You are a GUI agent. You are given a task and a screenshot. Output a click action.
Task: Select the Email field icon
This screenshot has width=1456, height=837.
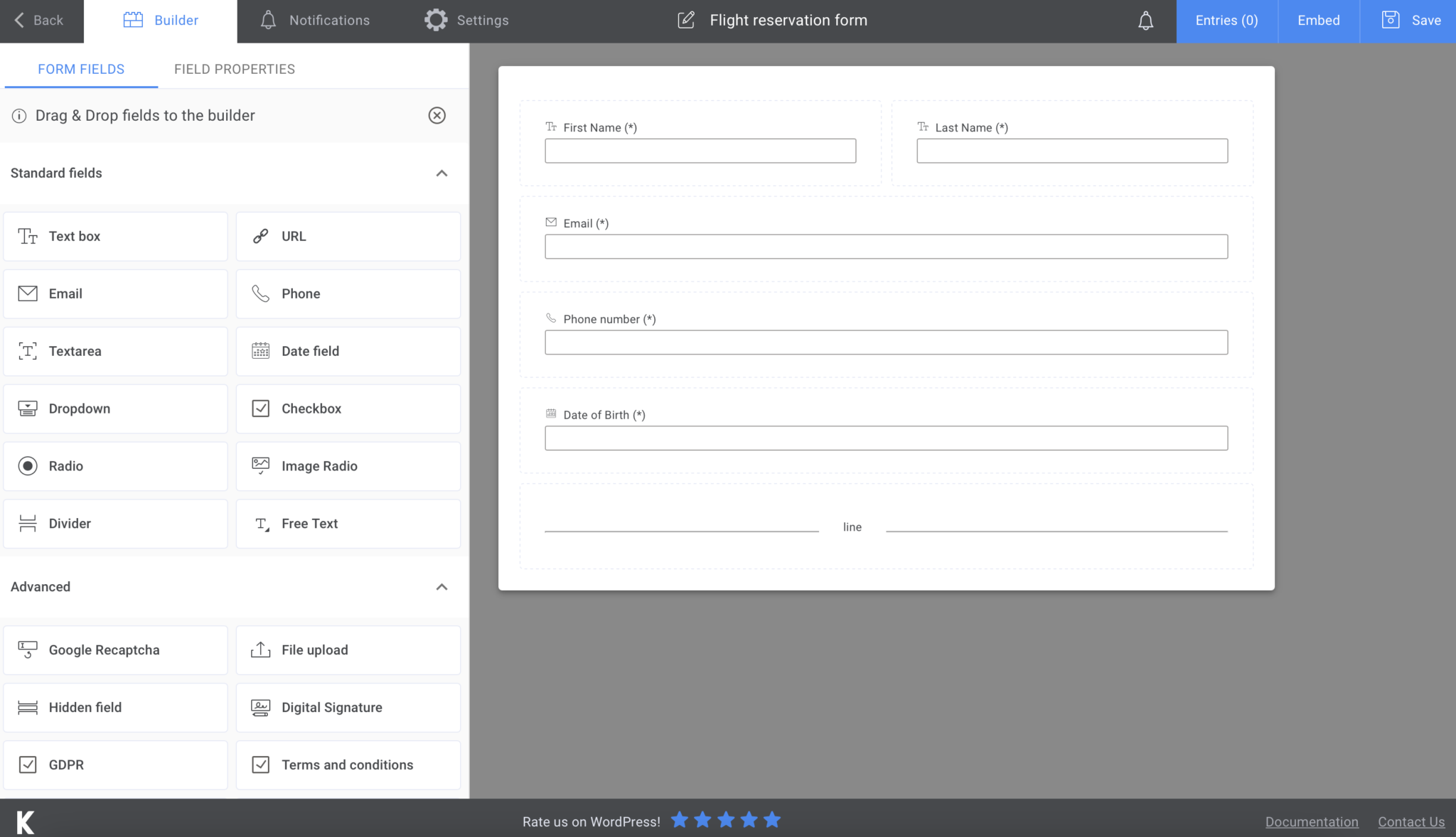coord(27,293)
